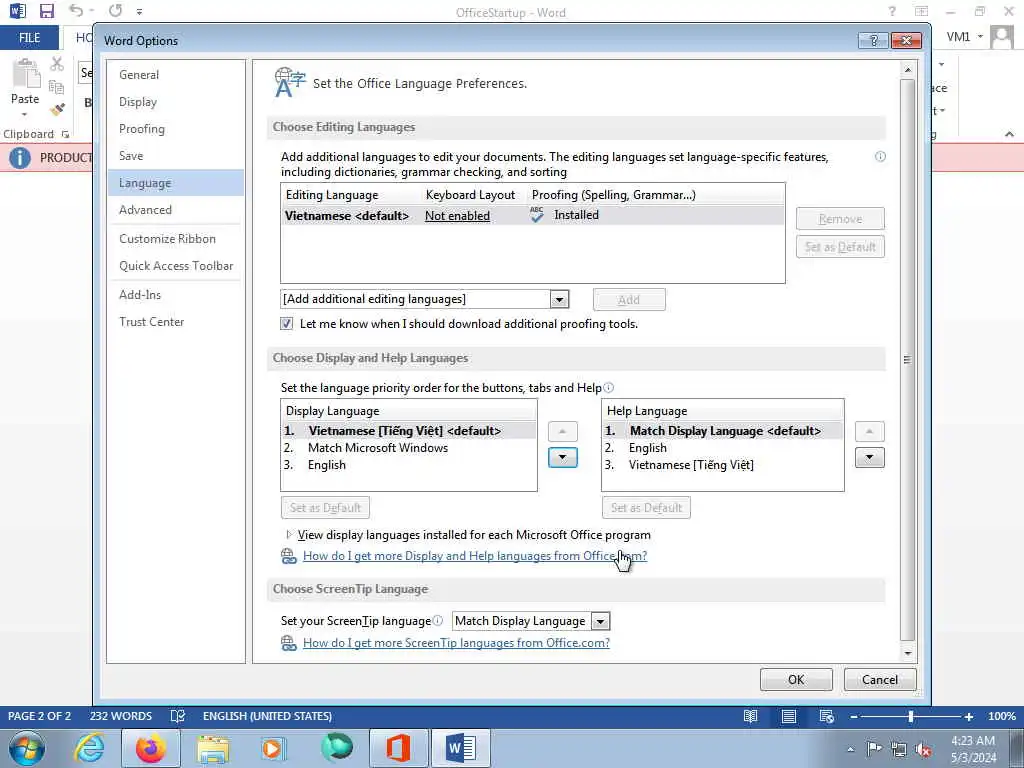Switch to Print Layout view icon

[789, 716]
